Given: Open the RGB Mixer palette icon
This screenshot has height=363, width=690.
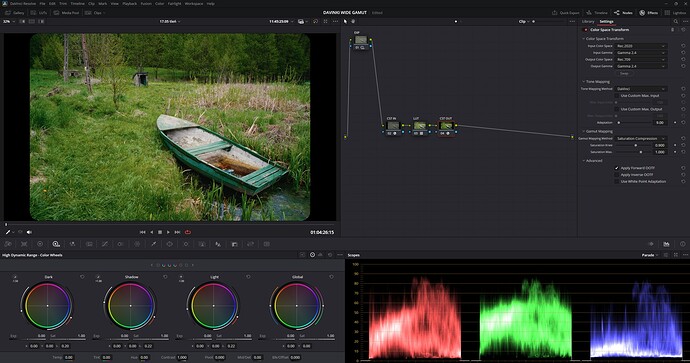Looking at the screenshot, I should (73, 244).
